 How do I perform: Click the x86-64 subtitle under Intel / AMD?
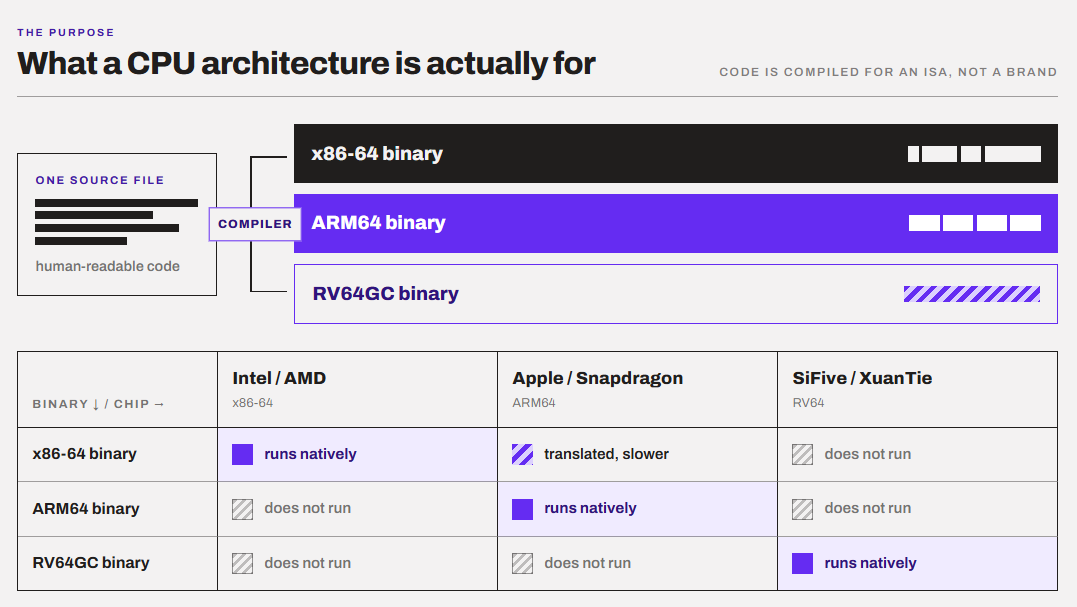[x=252, y=403]
